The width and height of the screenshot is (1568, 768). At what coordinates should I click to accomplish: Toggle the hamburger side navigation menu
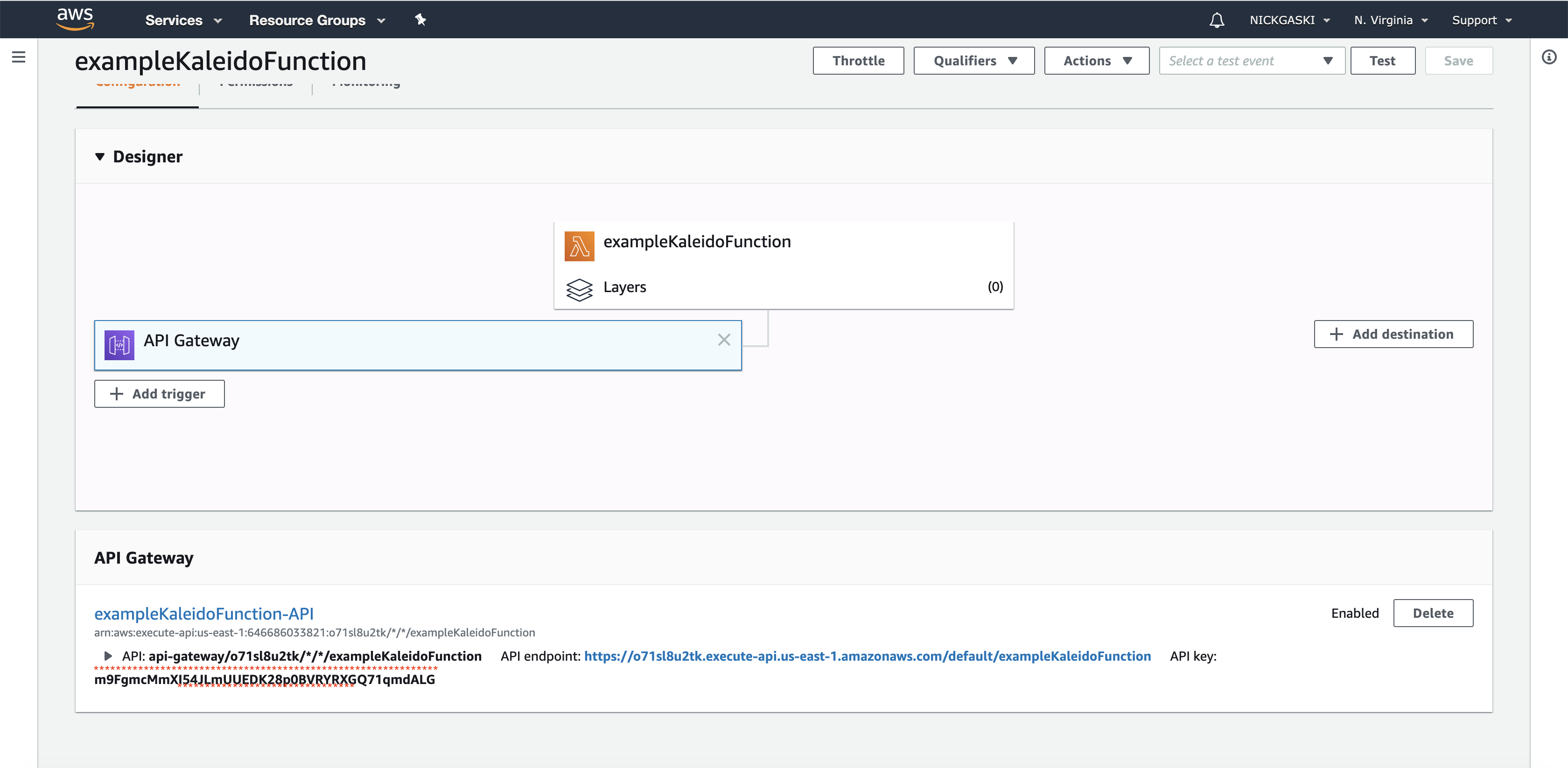click(18, 57)
